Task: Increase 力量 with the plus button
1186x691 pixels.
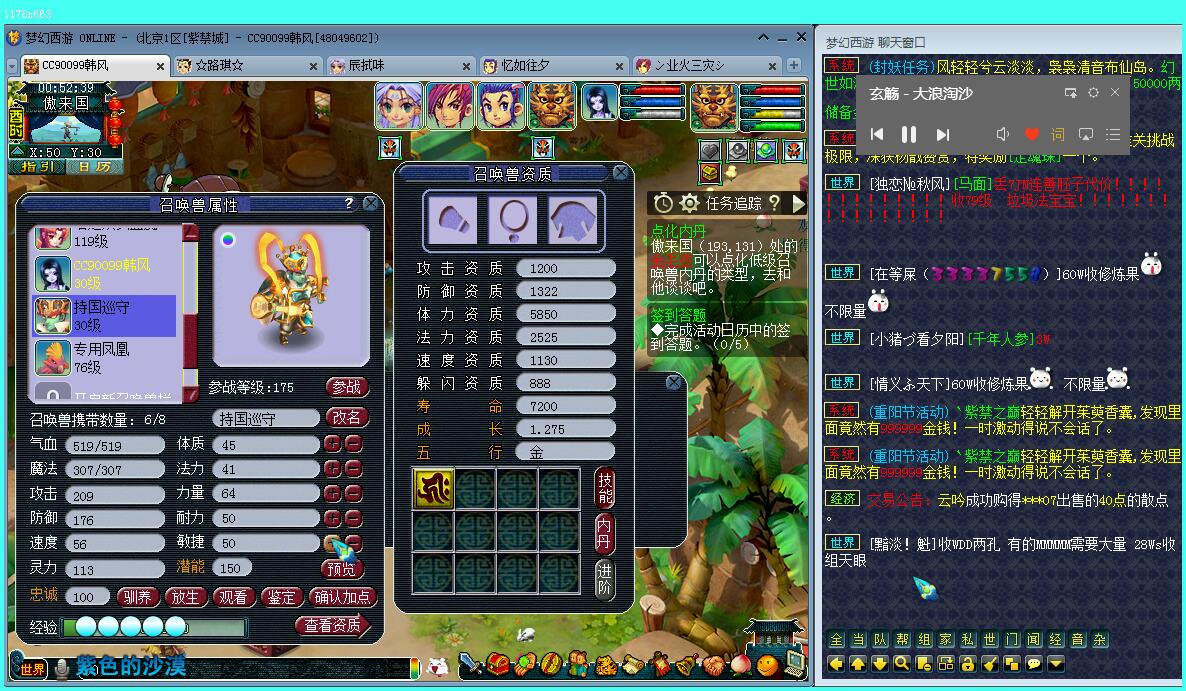Action: tap(332, 494)
